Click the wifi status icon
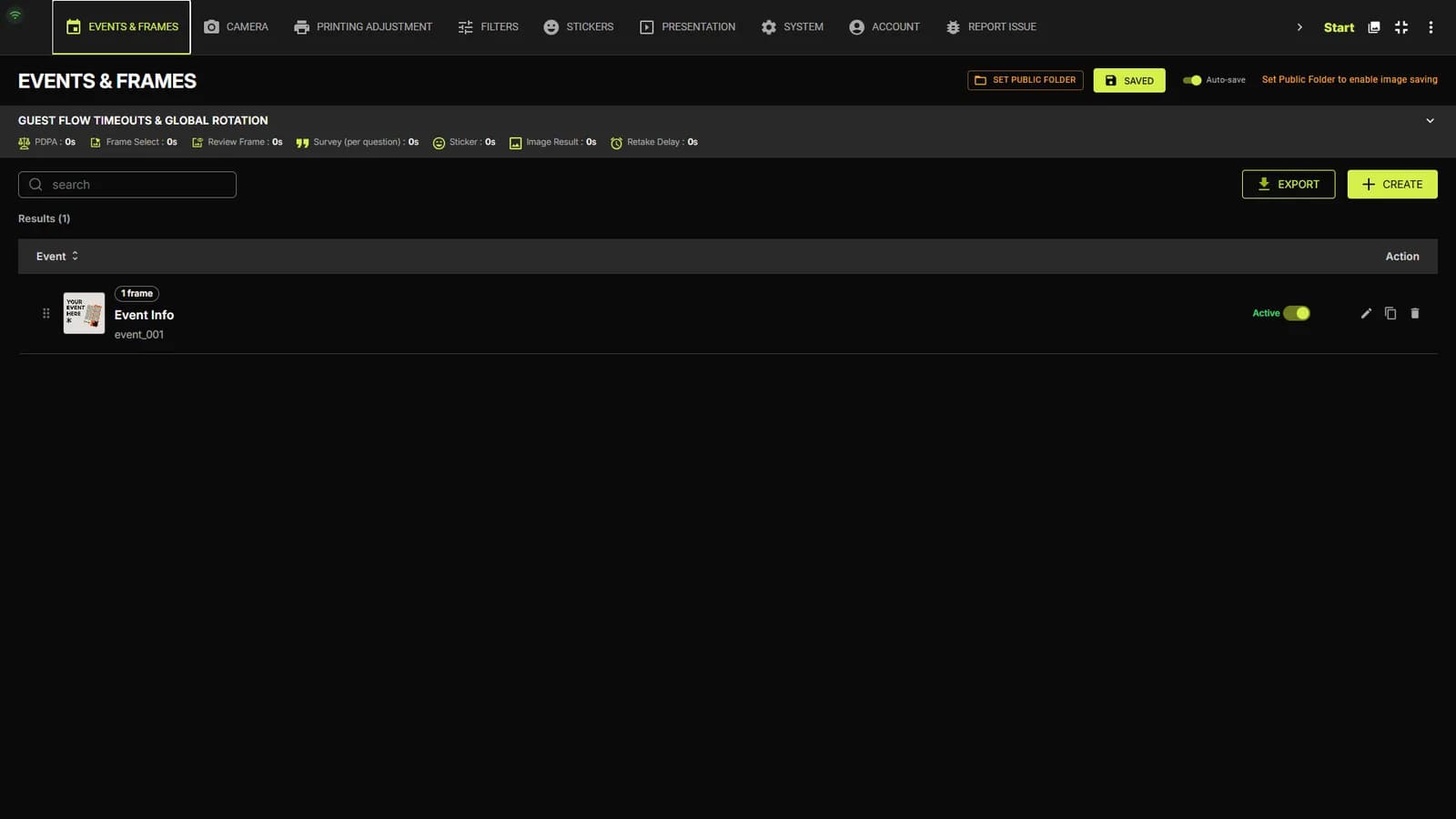The height and width of the screenshot is (819, 1456). [15, 15]
